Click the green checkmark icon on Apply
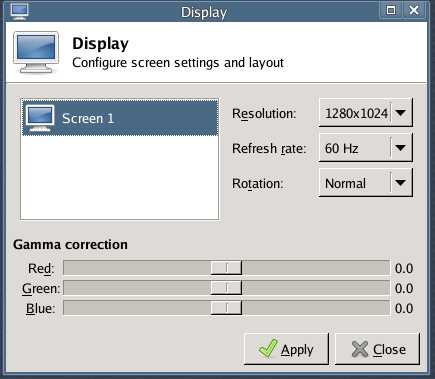 tap(268, 349)
